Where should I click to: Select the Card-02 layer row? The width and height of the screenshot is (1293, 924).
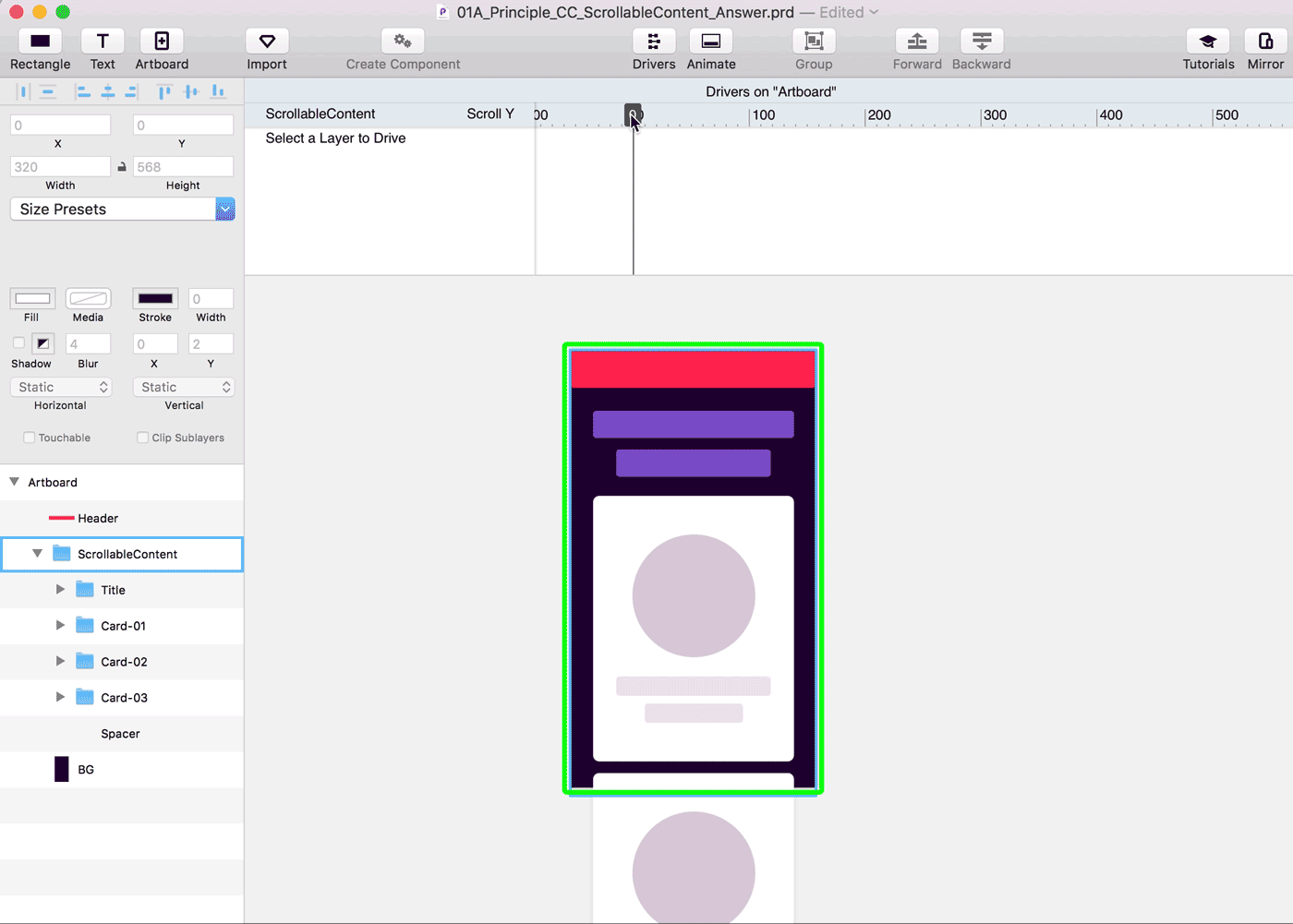click(x=122, y=662)
